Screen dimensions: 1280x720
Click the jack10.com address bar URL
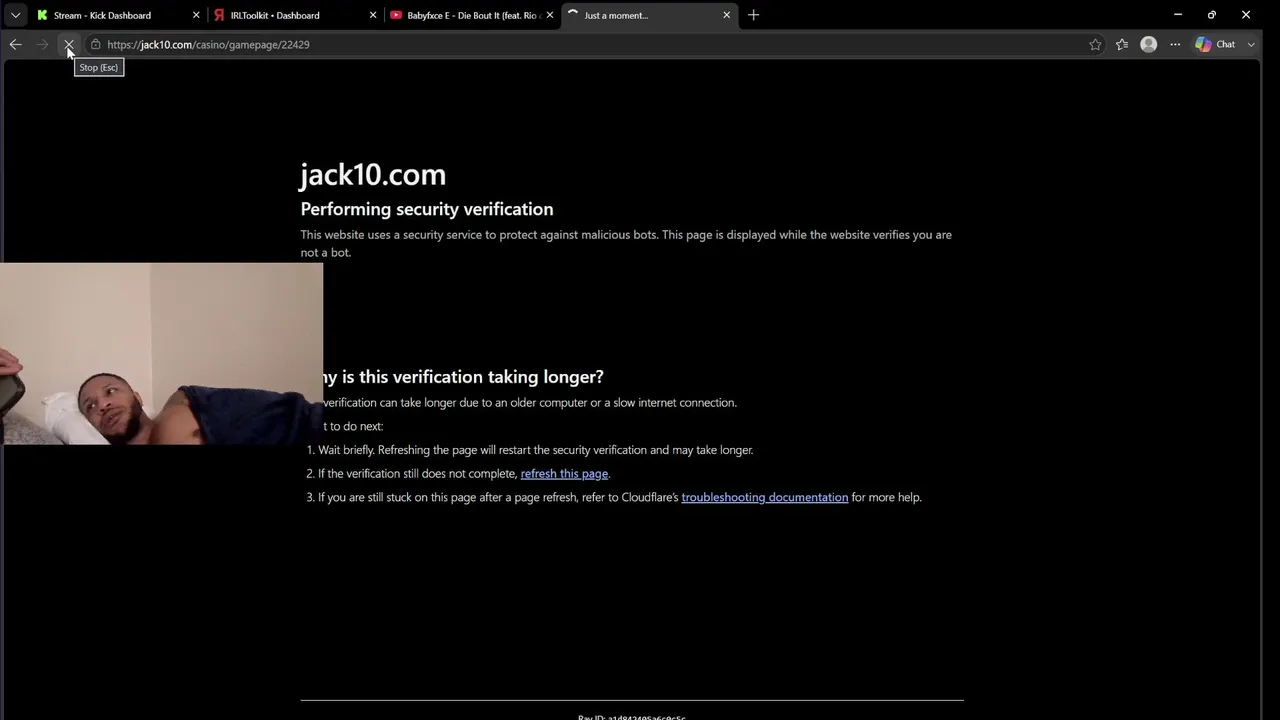[208, 44]
